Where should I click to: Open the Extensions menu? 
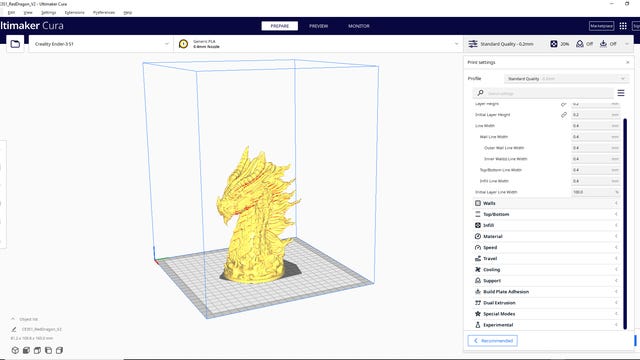75,13
